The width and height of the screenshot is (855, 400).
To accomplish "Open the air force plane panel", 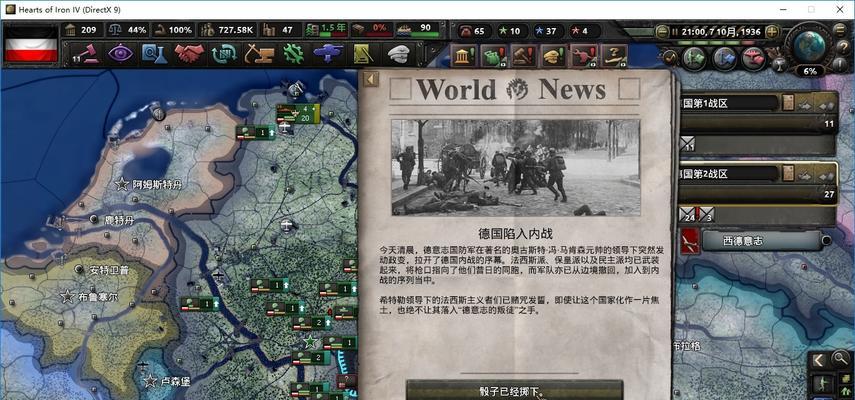I will (328, 53).
